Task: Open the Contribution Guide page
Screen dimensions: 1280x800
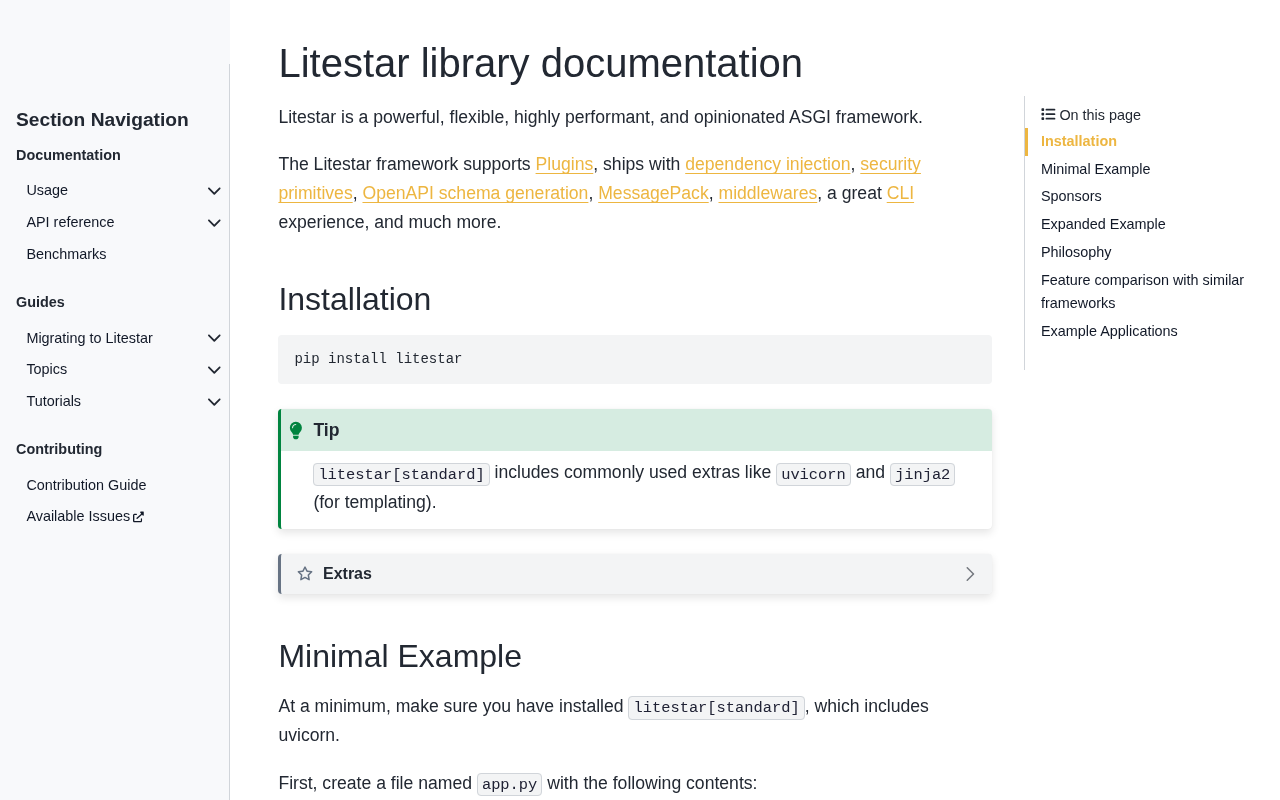Action: point(86,485)
